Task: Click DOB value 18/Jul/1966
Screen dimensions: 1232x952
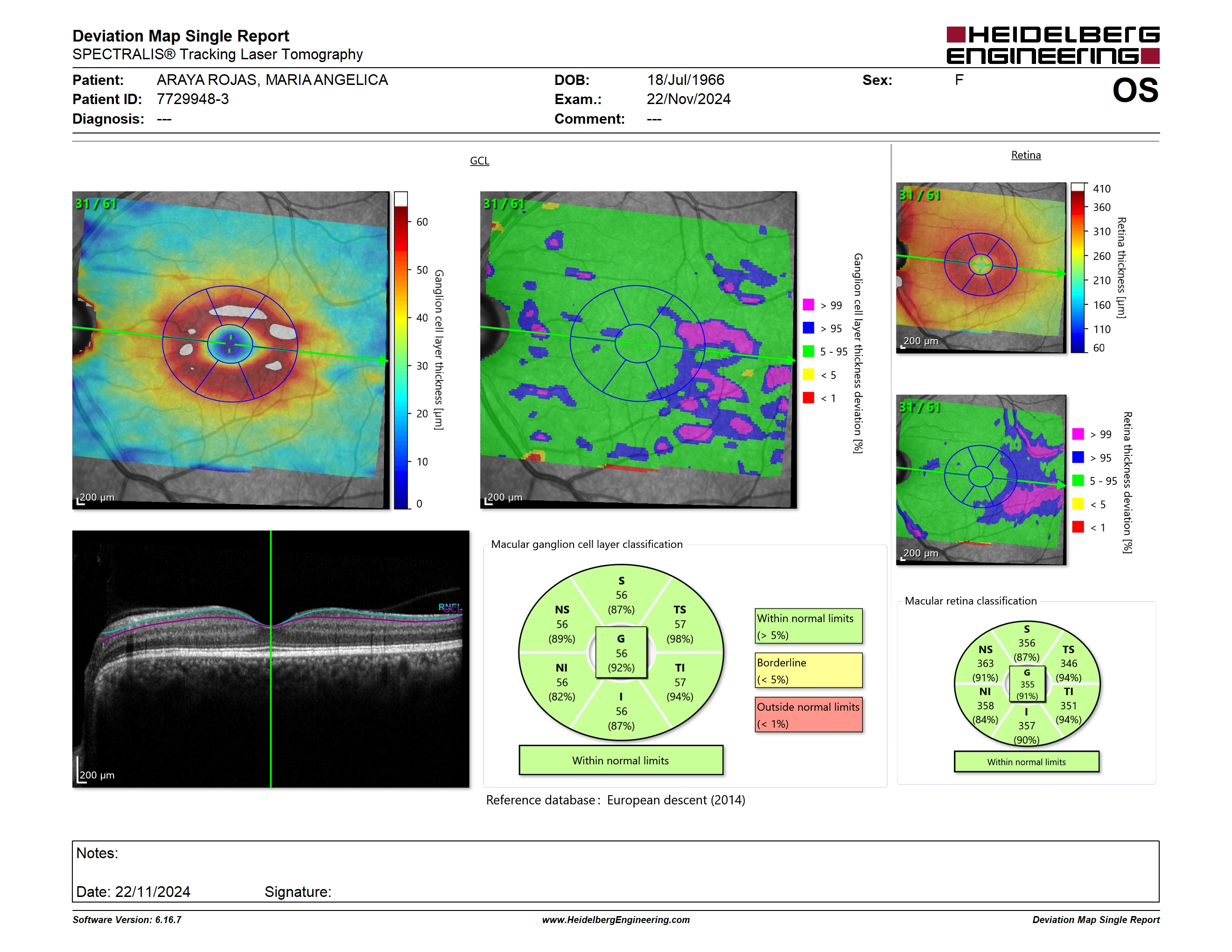Action: 686,80
